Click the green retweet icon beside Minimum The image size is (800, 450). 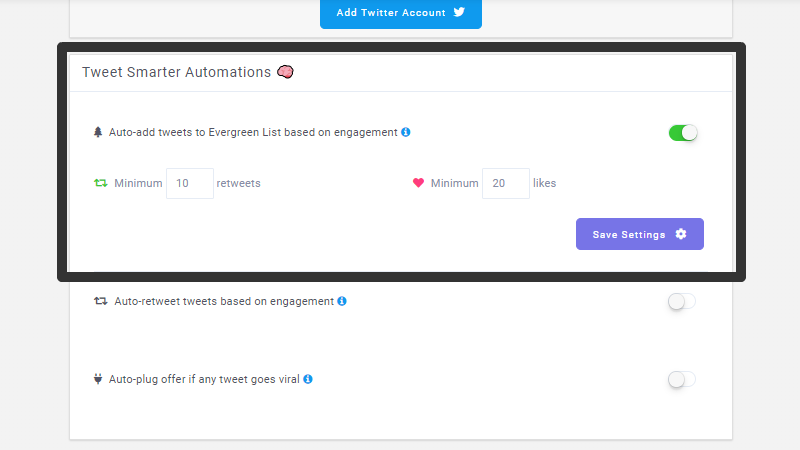(101, 183)
